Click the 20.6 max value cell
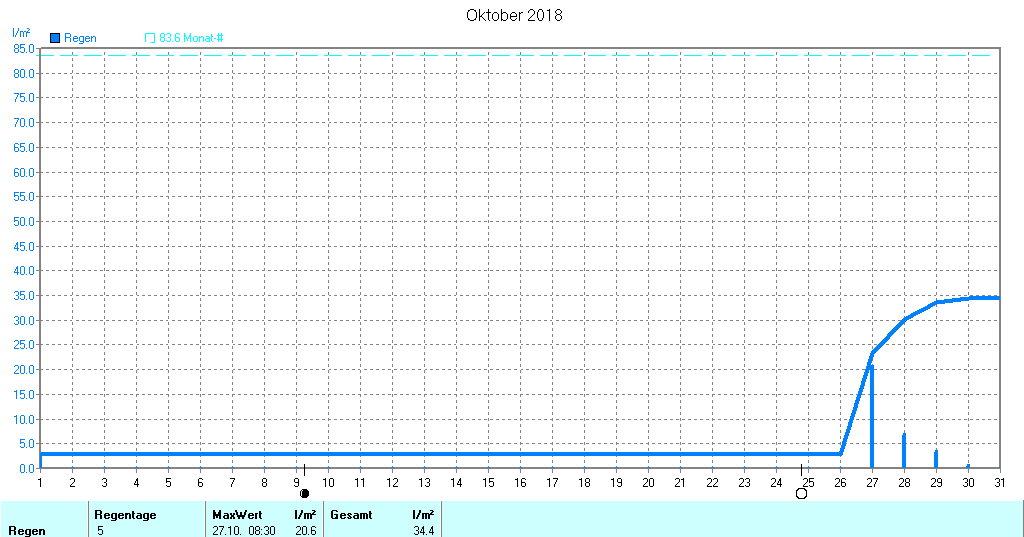 click(306, 531)
